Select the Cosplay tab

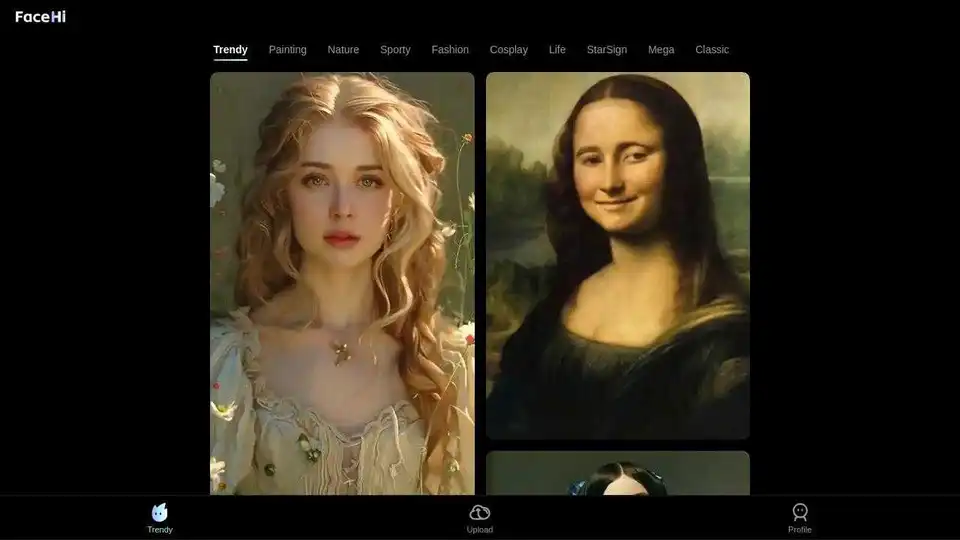509,50
